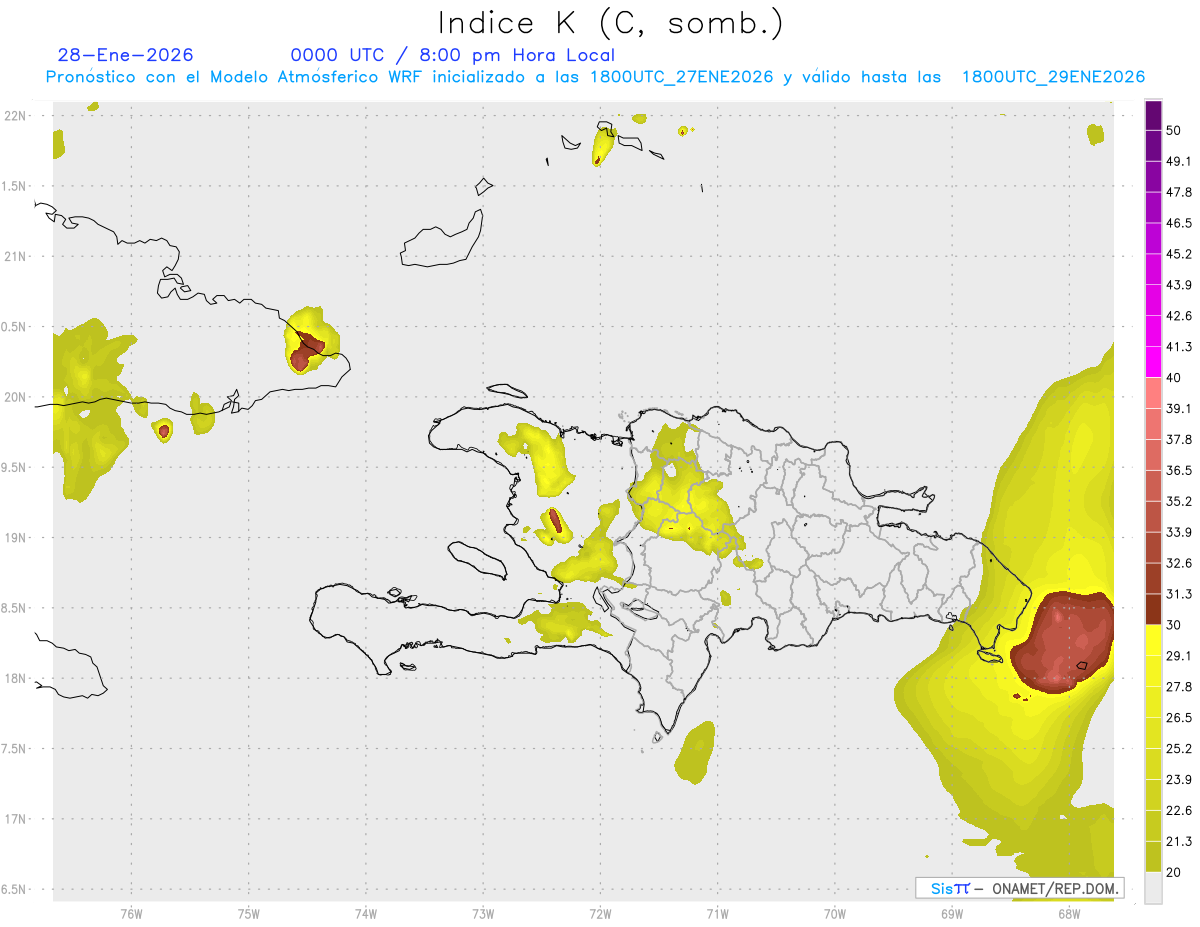Click the "40" value on the color scale
This screenshot has height=927, width=1200.
(x=1173, y=378)
